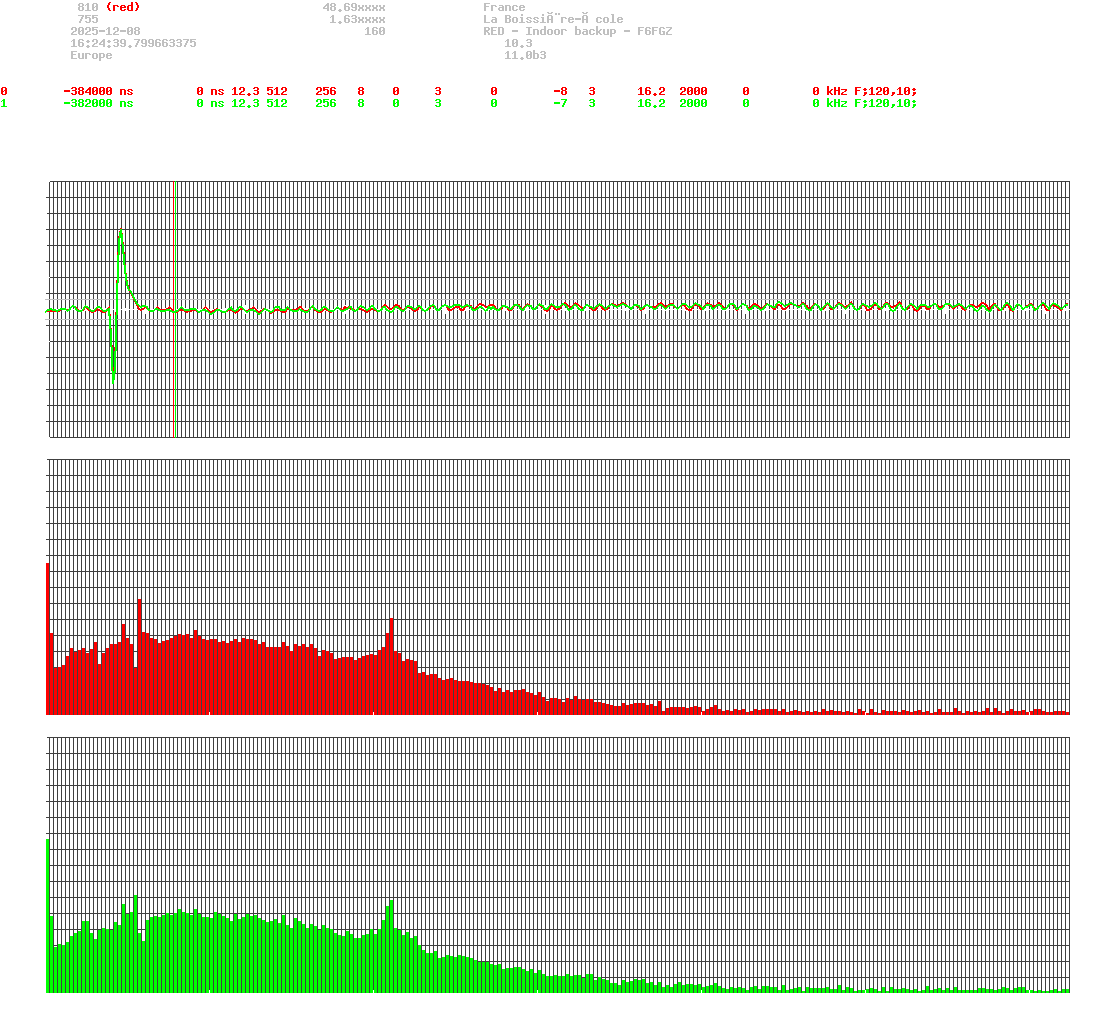Click the red 'F;120,10;' filter text
Image resolution: width=1095 pixels, height=1015 pixels.
(885, 92)
